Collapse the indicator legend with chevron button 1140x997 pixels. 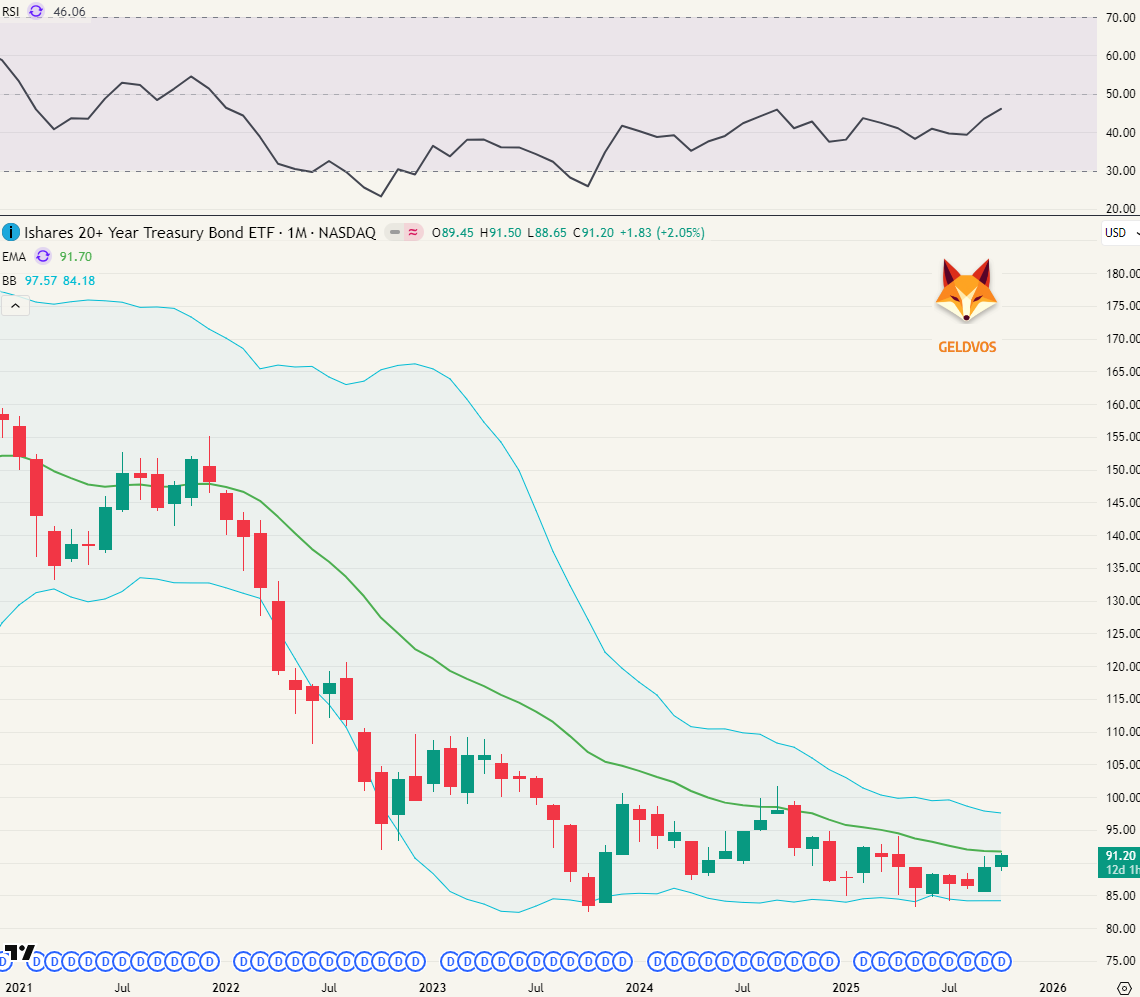pyautogui.click(x=14, y=306)
